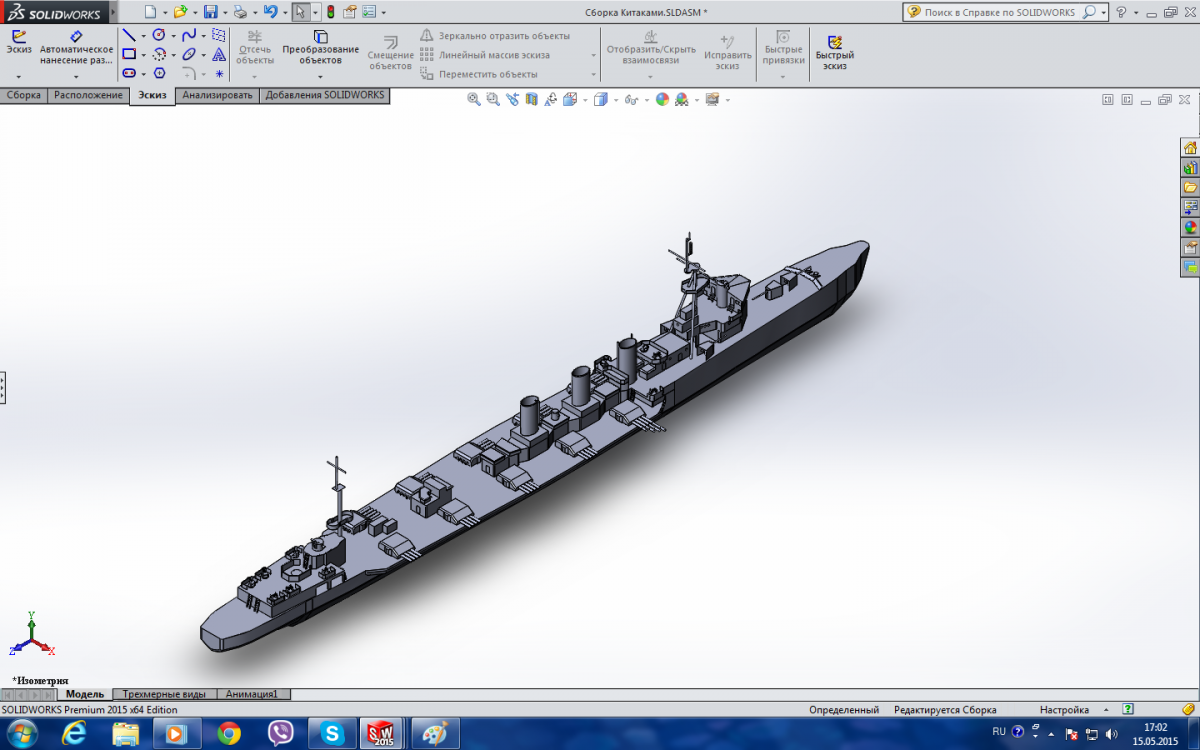Click Настройка in the status bar
Image resolution: width=1200 pixels, height=750 pixels.
pos(1064,710)
